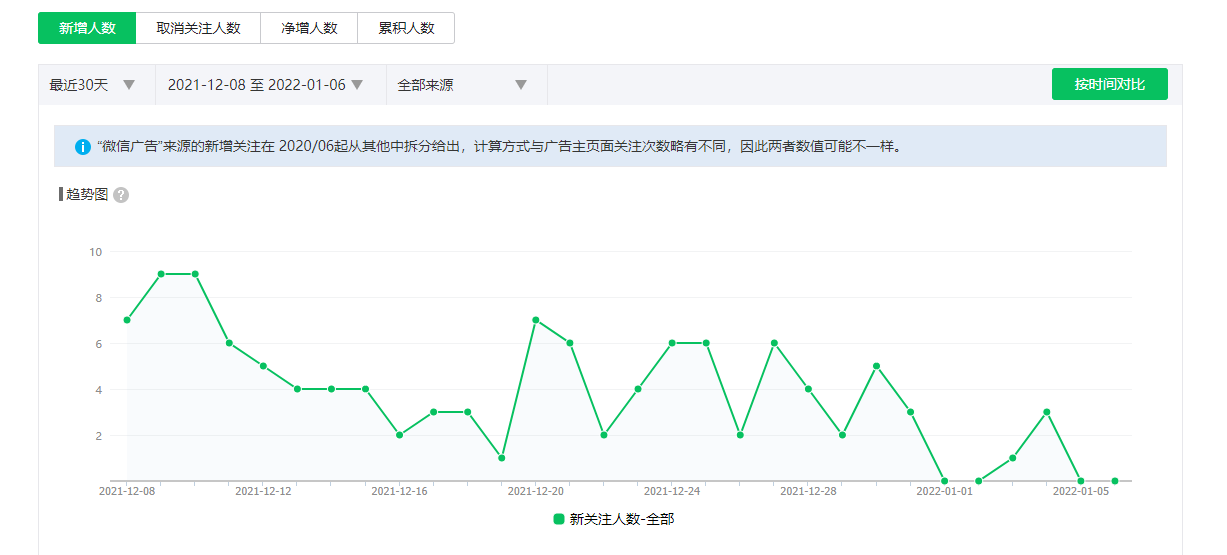Switch to the 新增人数 tab
Viewport: 1227px width, 555px height.
pos(87,28)
